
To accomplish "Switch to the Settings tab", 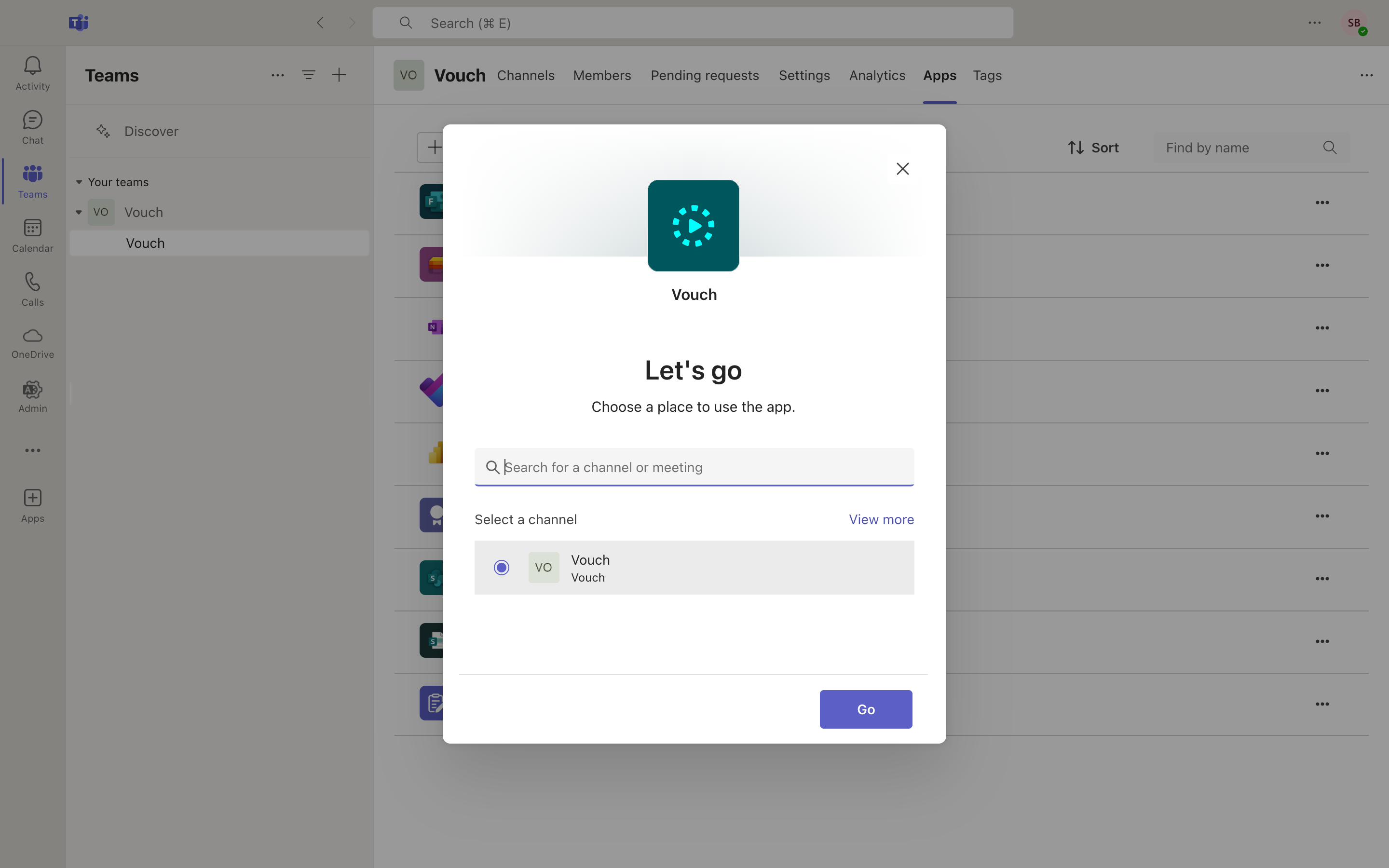I will (x=804, y=75).
